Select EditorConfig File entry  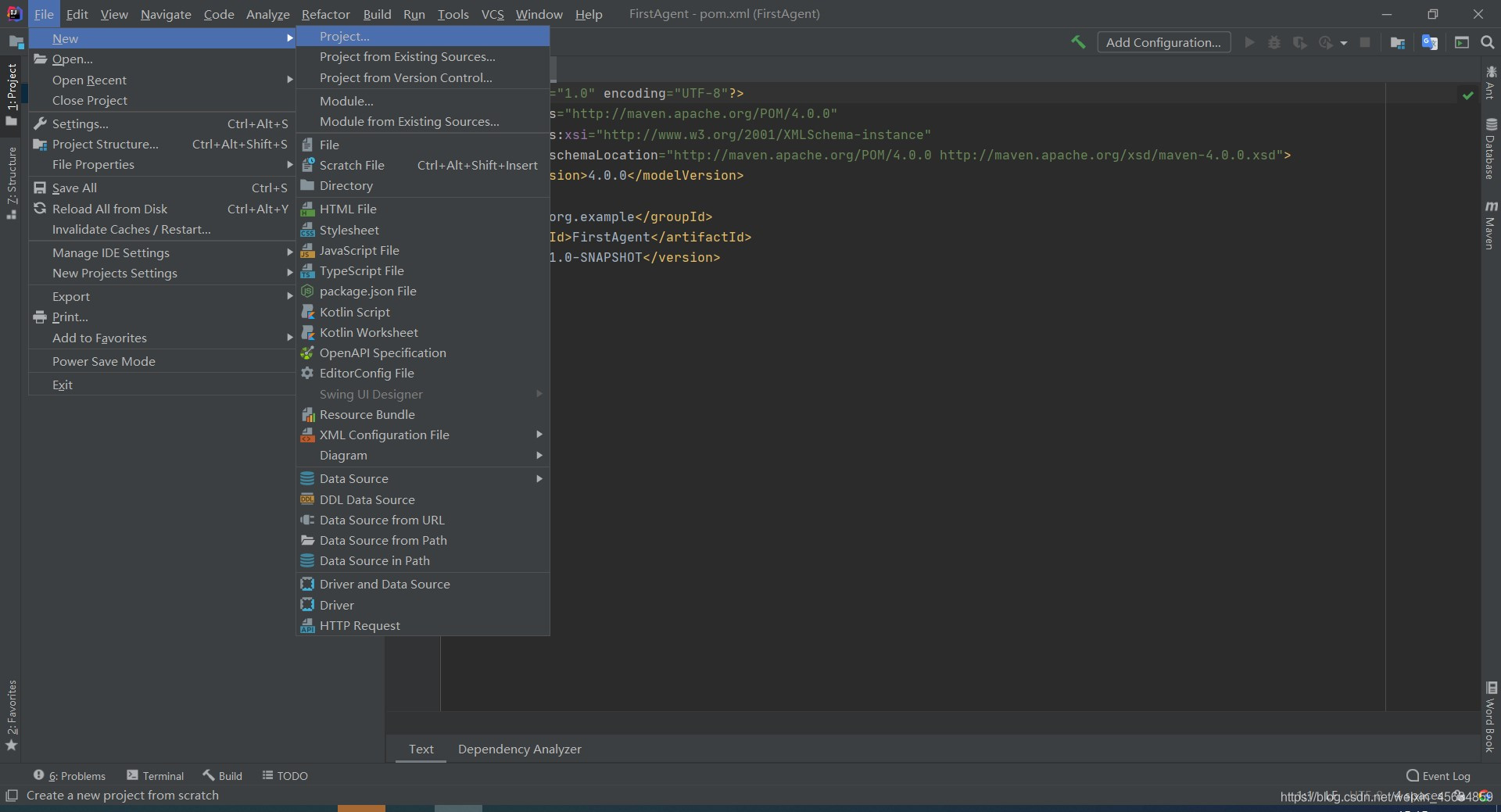click(422, 373)
